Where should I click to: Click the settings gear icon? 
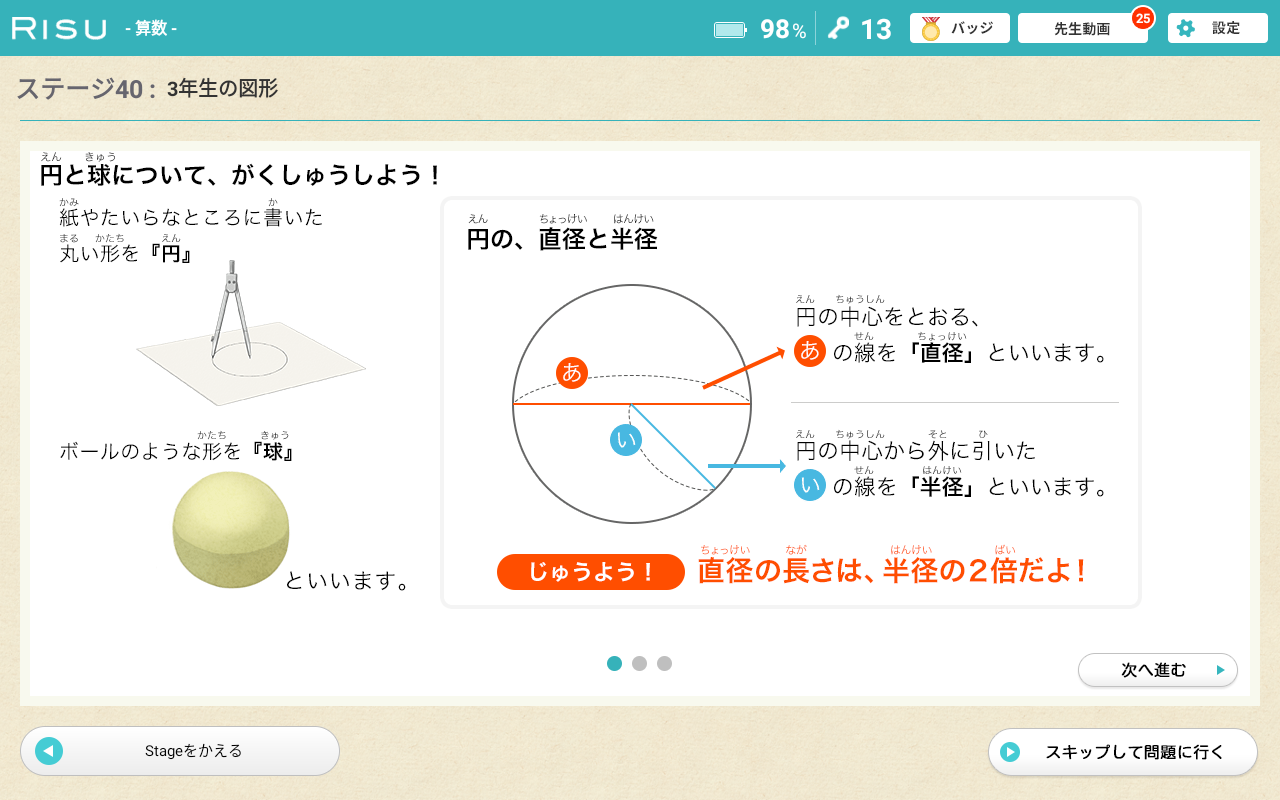point(1186,28)
